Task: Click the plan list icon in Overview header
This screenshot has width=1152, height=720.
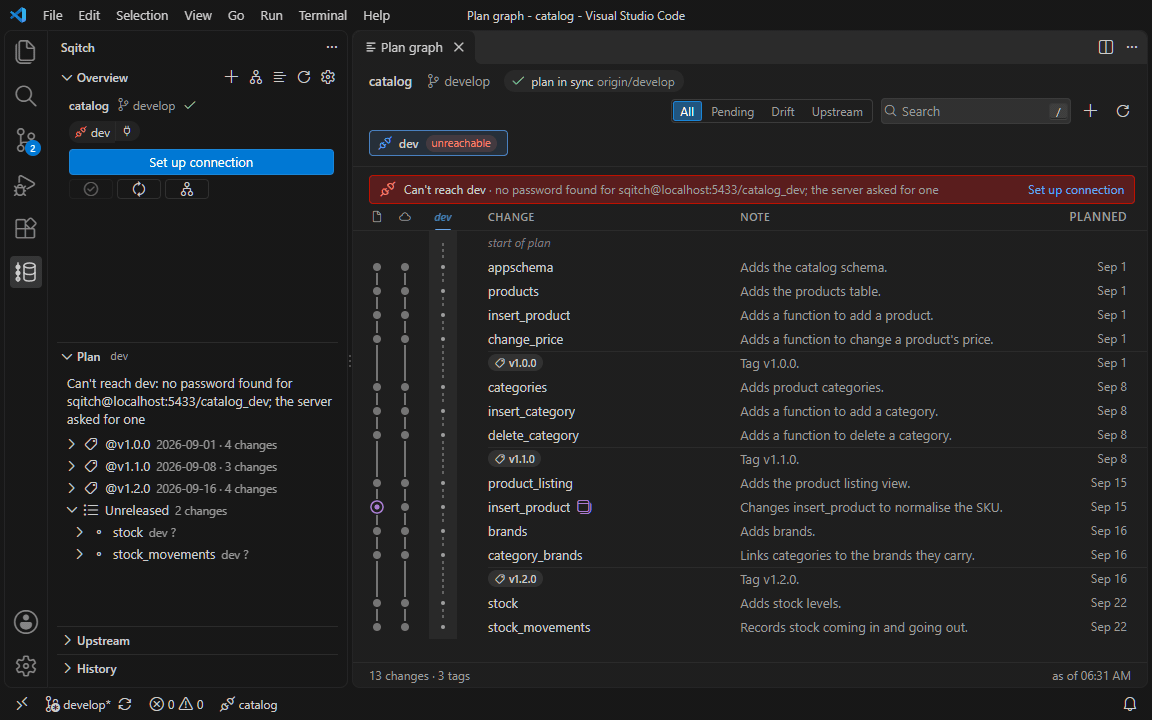Action: click(279, 77)
